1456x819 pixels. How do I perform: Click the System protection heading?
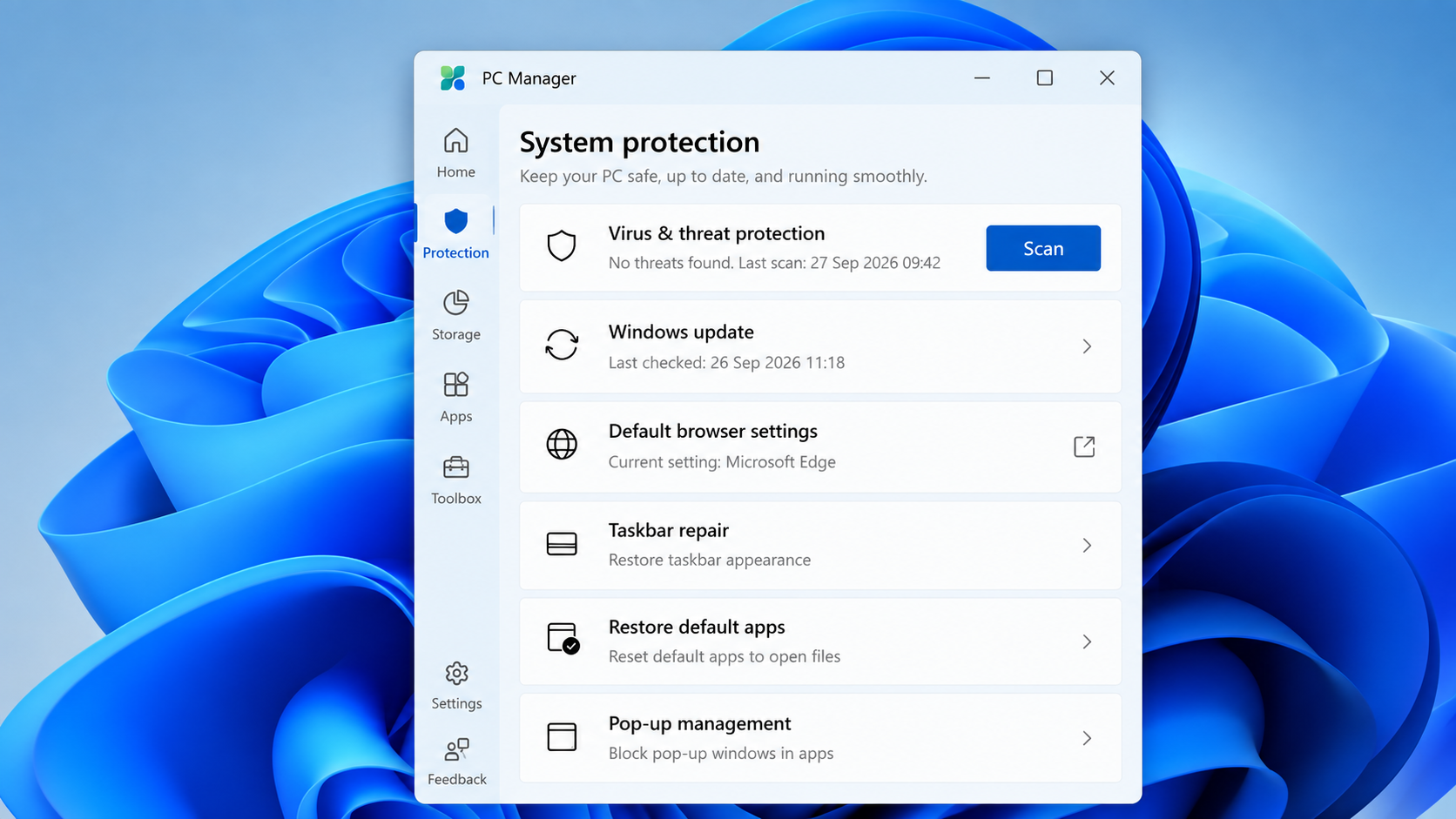[x=639, y=142]
